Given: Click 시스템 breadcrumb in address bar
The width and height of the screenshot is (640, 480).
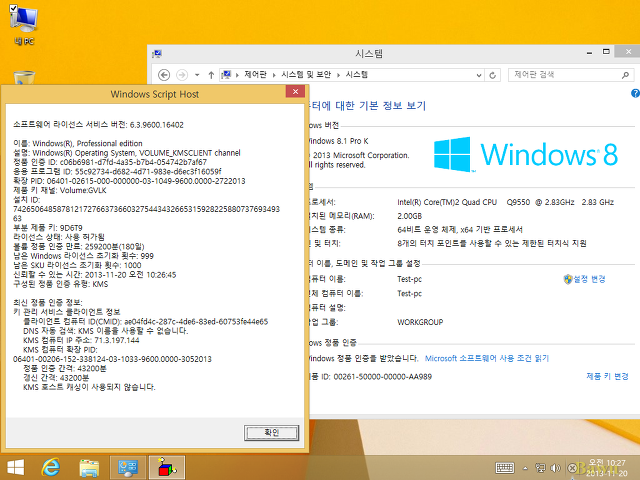Looking at the screenshot, I should pyautogui.click(x=357, y=74).
